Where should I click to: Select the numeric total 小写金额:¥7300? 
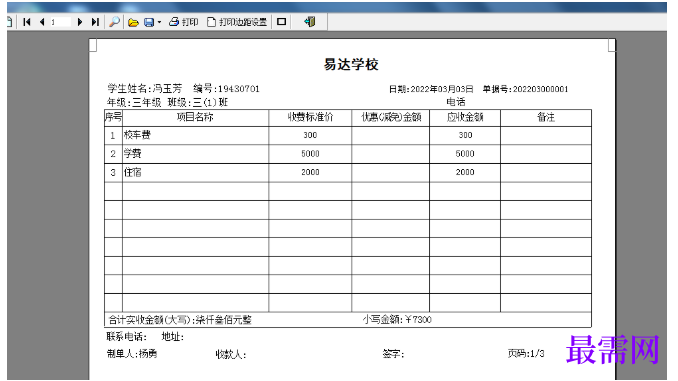click(397, 320)
